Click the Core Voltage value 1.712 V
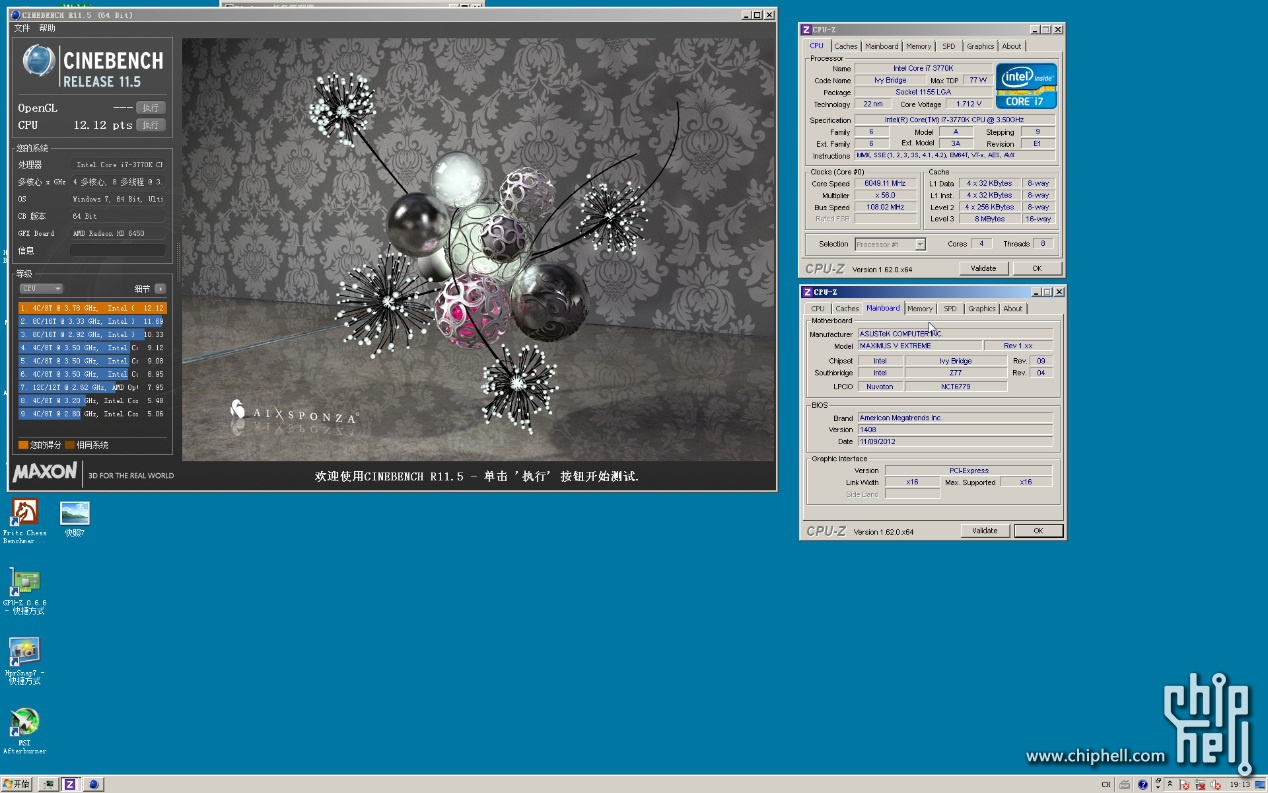Image resolution: width=1268 pixels, height=793 pixels. tap(968, 104)
